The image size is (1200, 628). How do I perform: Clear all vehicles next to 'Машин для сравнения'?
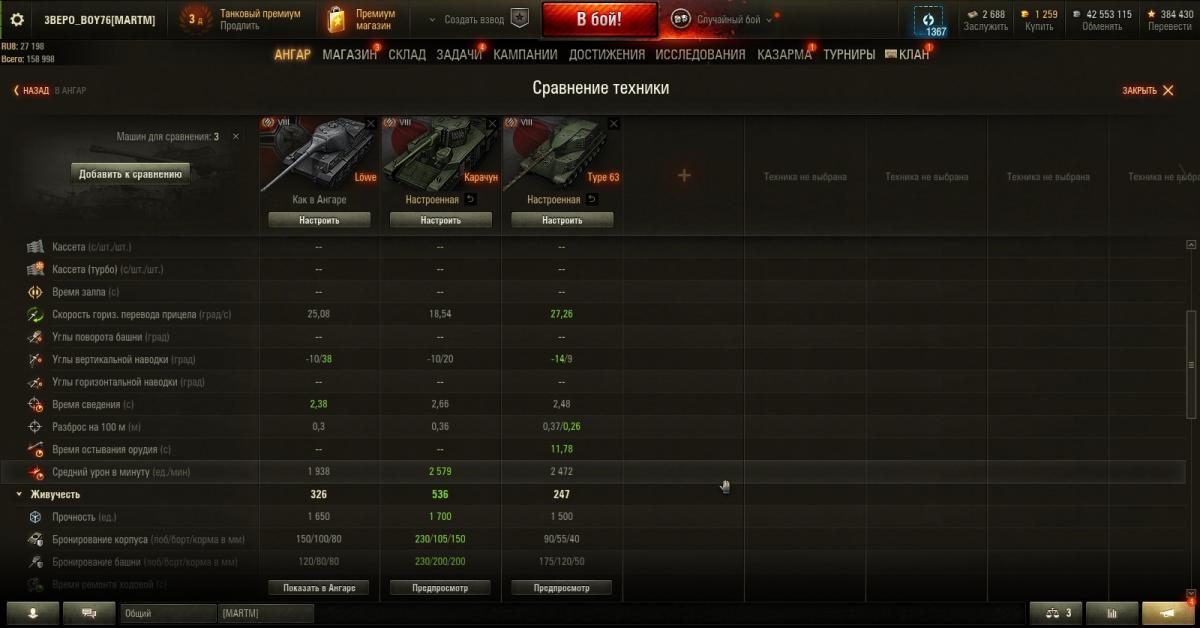pos(236,136)
